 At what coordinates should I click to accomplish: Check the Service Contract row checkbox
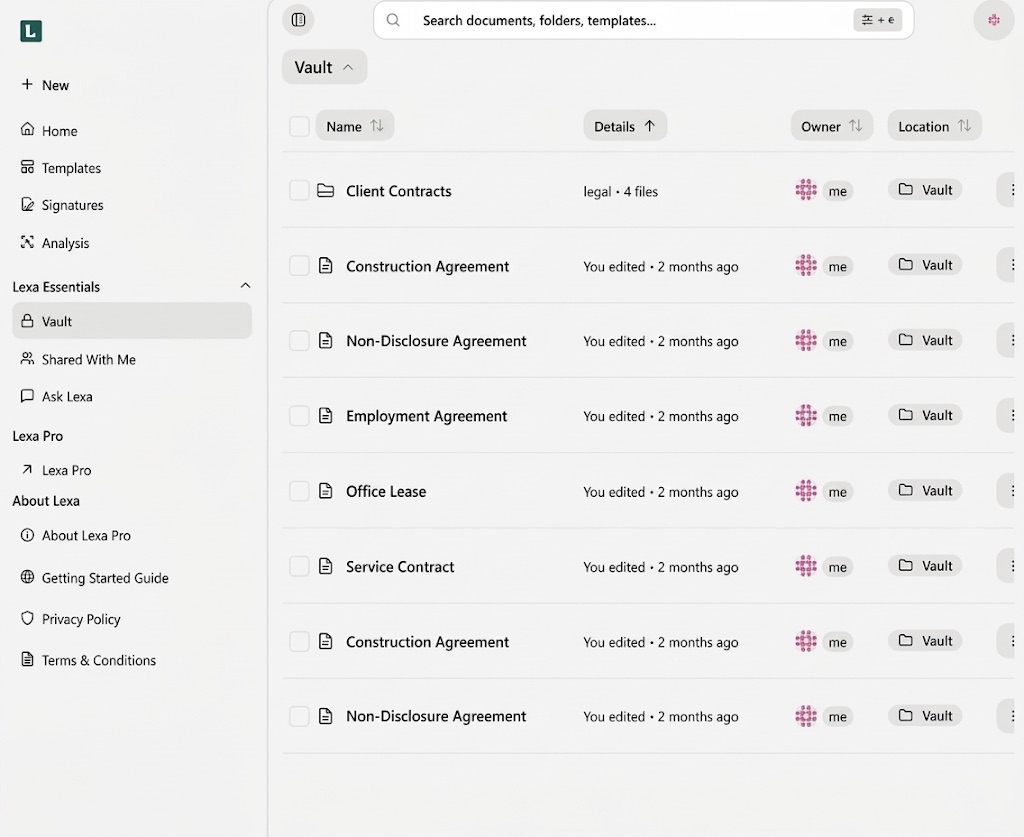tap(299, 566)
